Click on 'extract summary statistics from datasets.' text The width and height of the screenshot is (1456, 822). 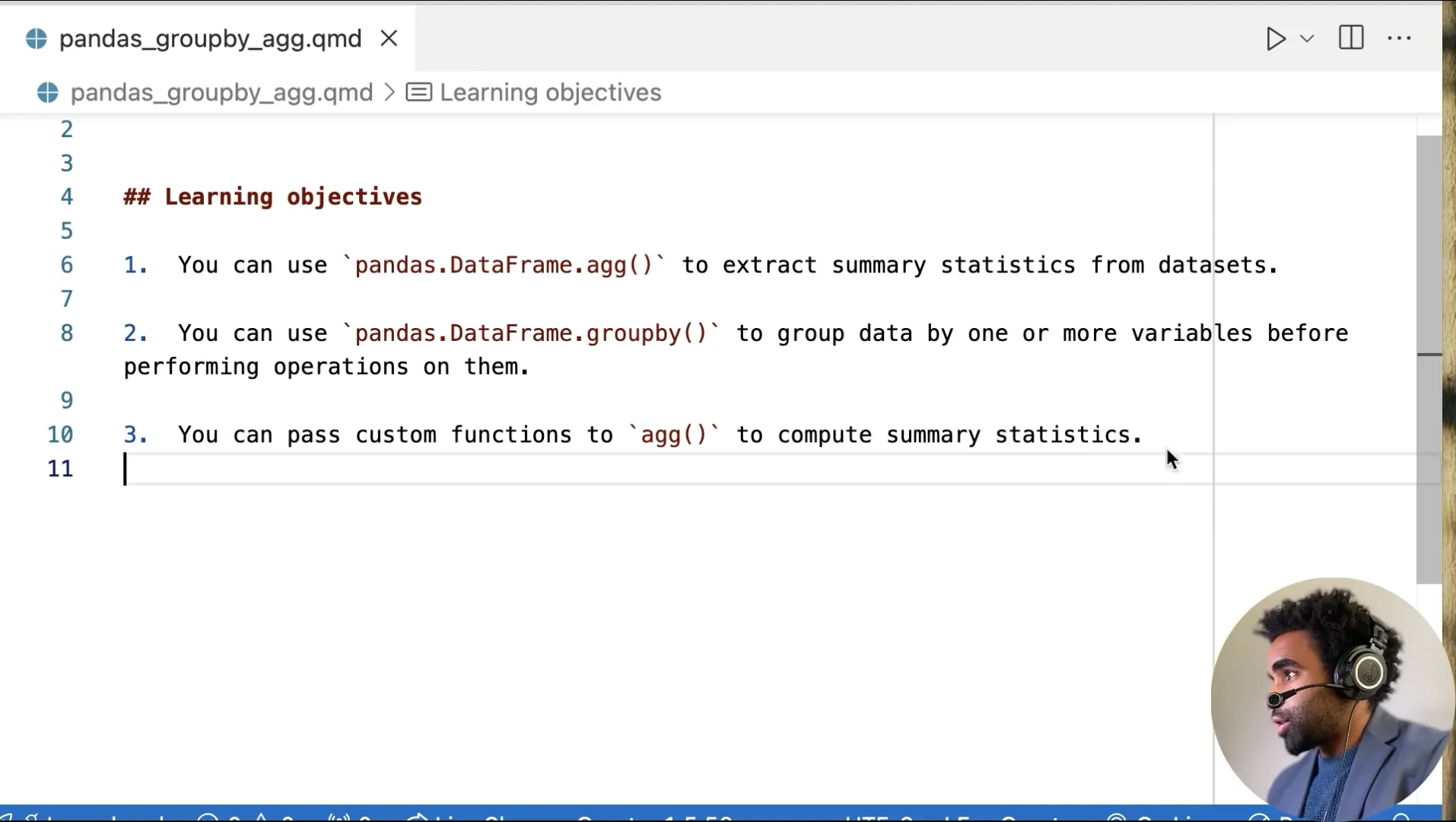(1000, 265)
